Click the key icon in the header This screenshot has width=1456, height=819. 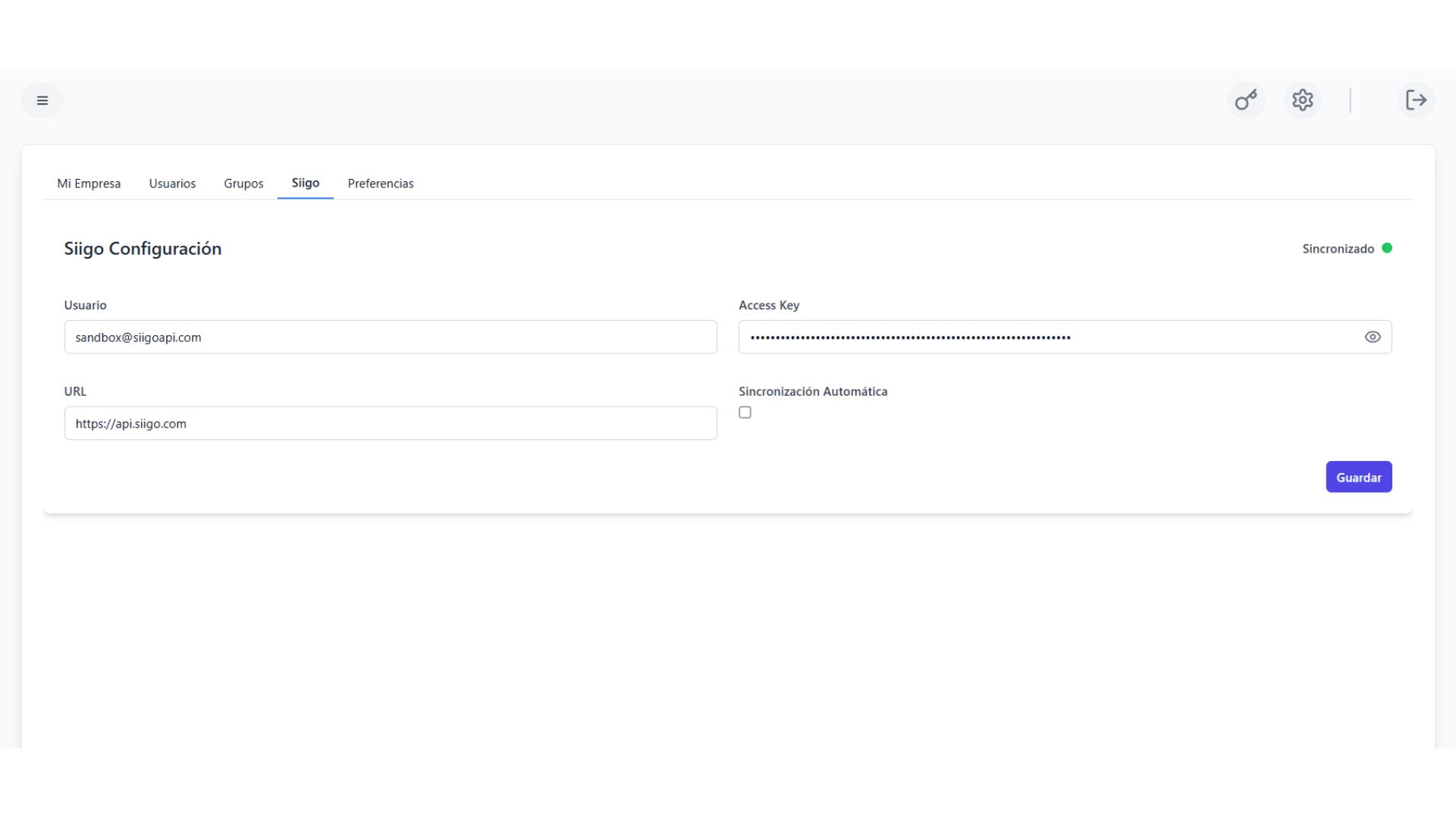[1246, 100]
